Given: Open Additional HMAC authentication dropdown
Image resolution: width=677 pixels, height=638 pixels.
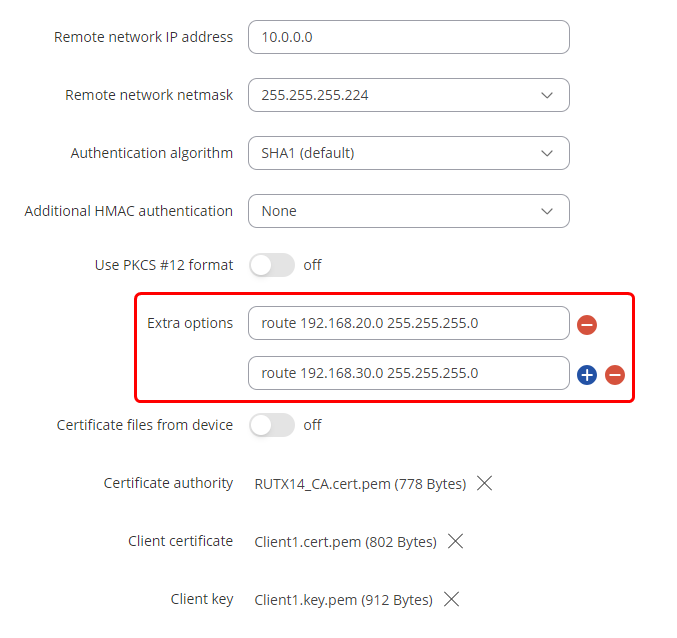Looking at the screenshot, I should (x=408, y=211).
